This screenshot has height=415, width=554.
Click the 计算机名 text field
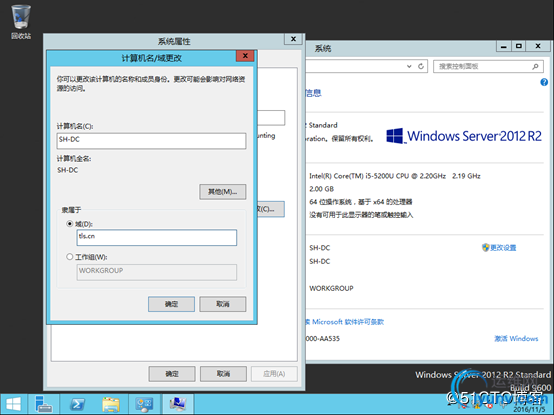click(151, 141)
